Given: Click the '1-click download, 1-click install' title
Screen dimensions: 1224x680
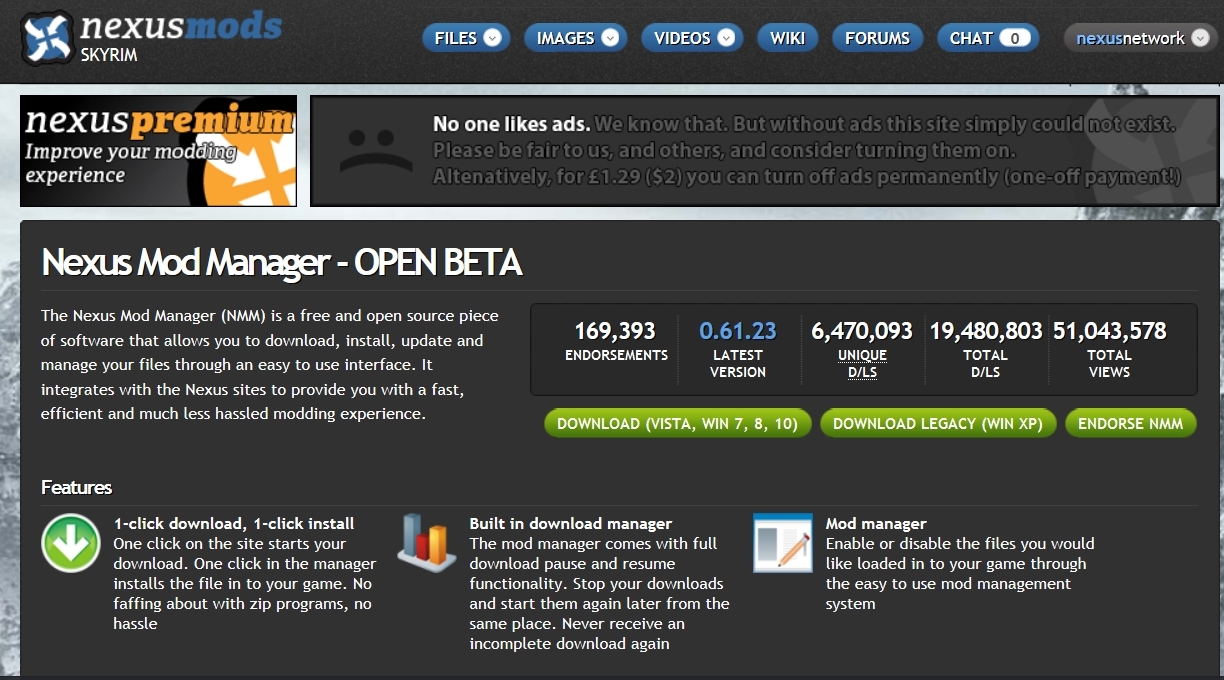Looking at the screenshot, I should point(234,523).
